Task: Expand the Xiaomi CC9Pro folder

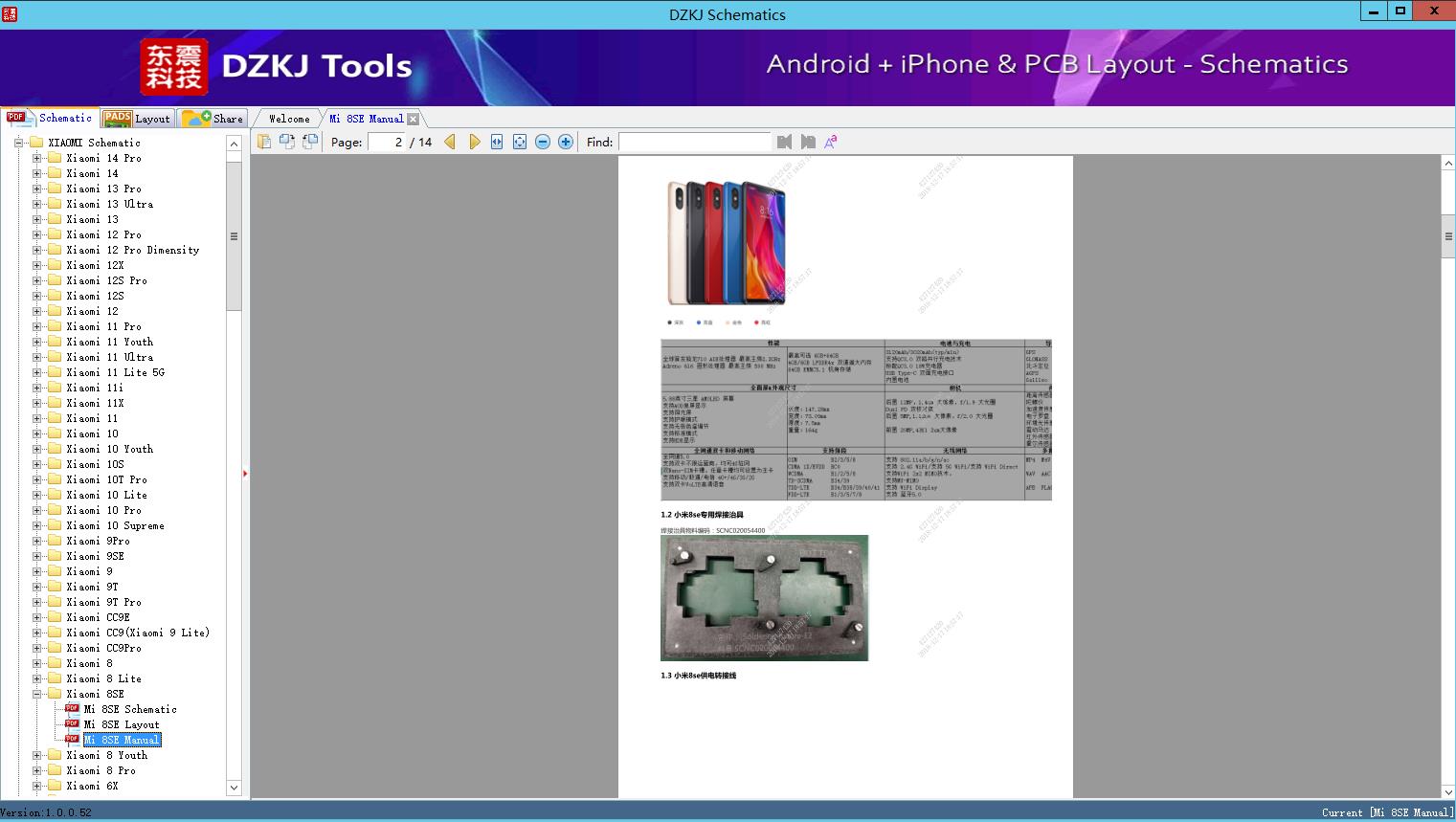Action: tap(36, 648)
